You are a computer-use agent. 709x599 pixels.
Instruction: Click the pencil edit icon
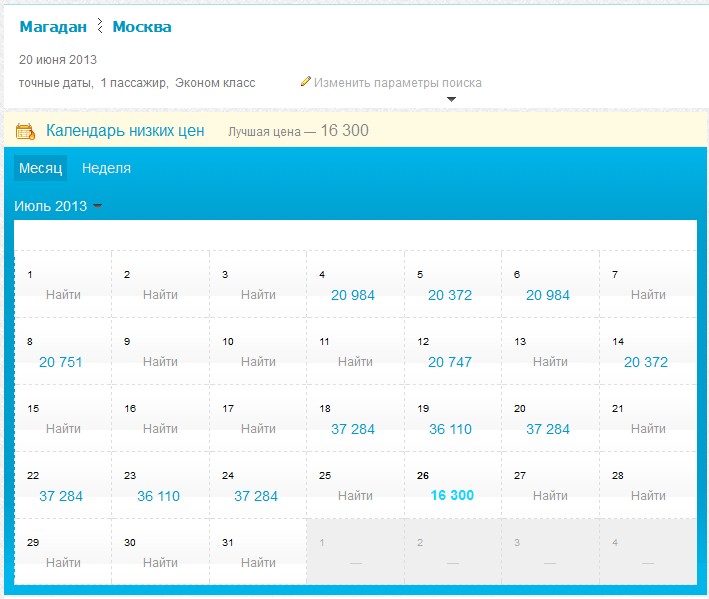[x=306, y=82]
